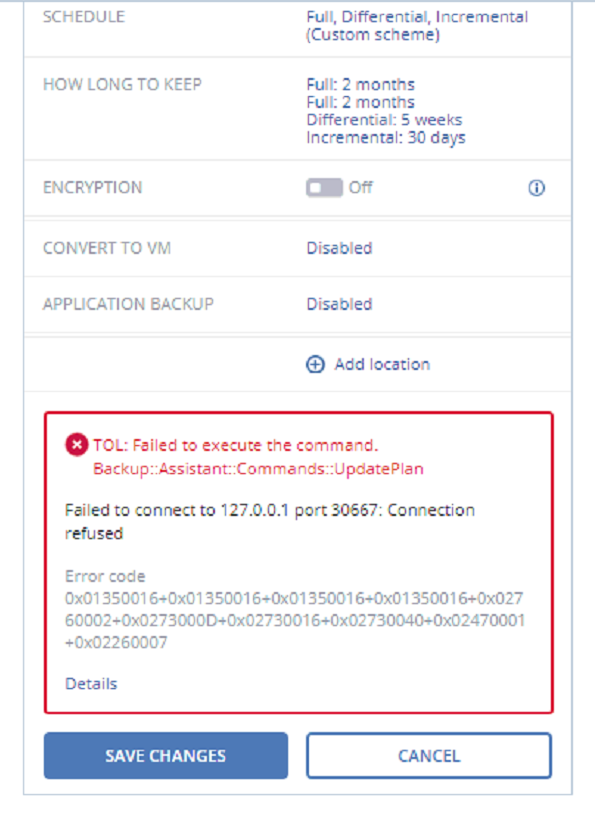Open the Application backup Disabled setting
Image resolution: width=595 pixels, height=822 pixels.
(339, 304)
